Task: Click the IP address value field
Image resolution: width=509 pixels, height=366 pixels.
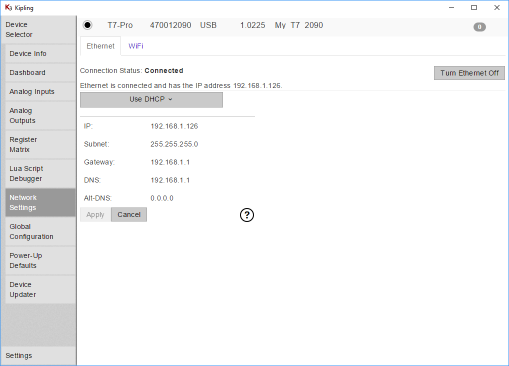Action: point(174,126)
